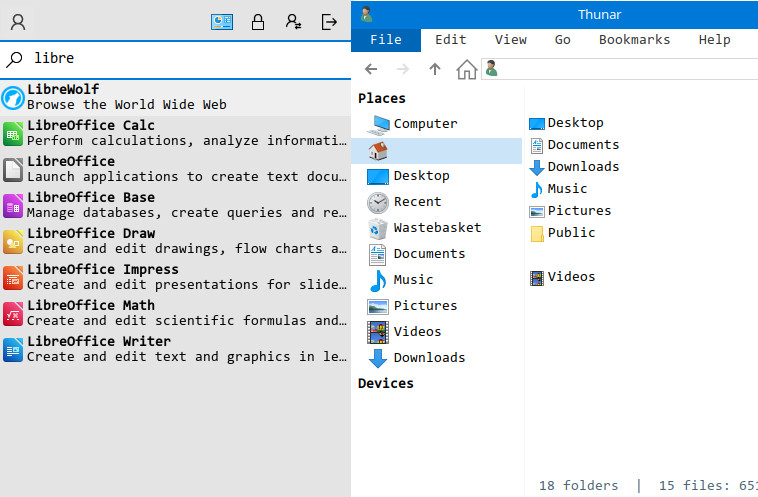Image resolution: width=758 pixels, height=497 pixels.
Task: Click the Home toolbar button in Thunar
Action: click(466, 69)
